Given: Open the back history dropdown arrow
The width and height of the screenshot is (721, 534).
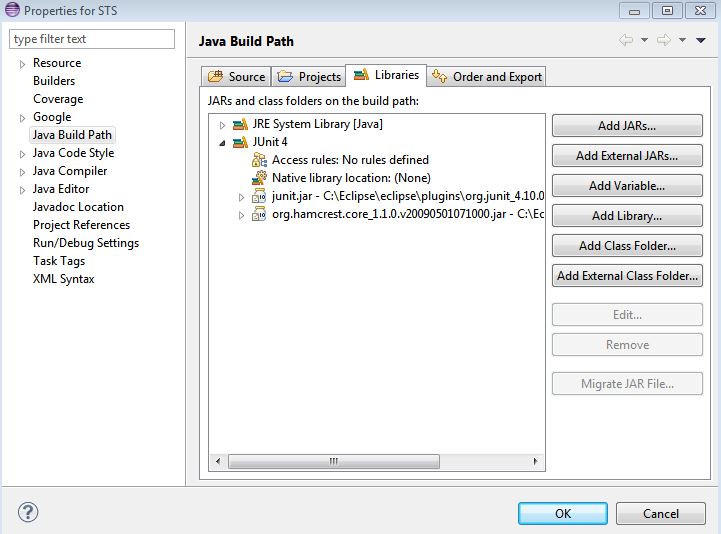Looking at the screenshot, I should pos(645,40).
